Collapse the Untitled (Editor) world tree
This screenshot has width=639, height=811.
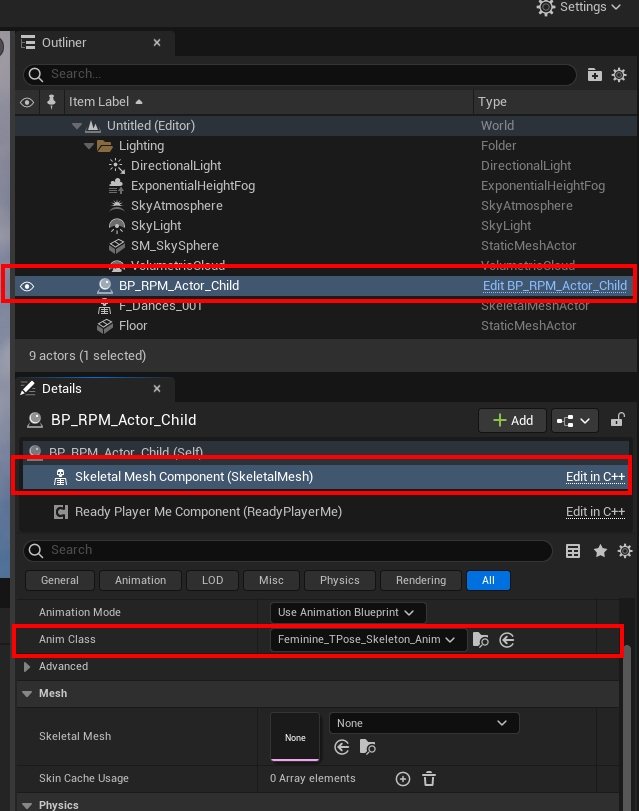click(x=77, y=126)
